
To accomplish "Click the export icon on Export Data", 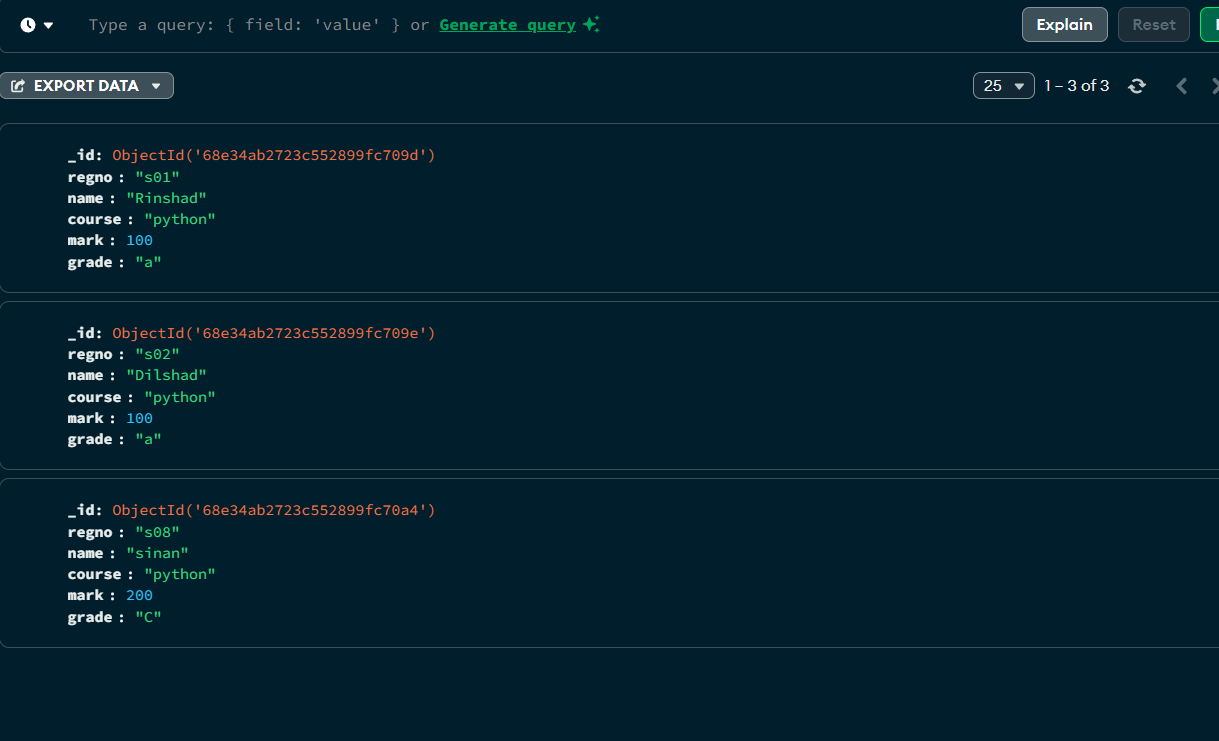I will coord(17,85).
